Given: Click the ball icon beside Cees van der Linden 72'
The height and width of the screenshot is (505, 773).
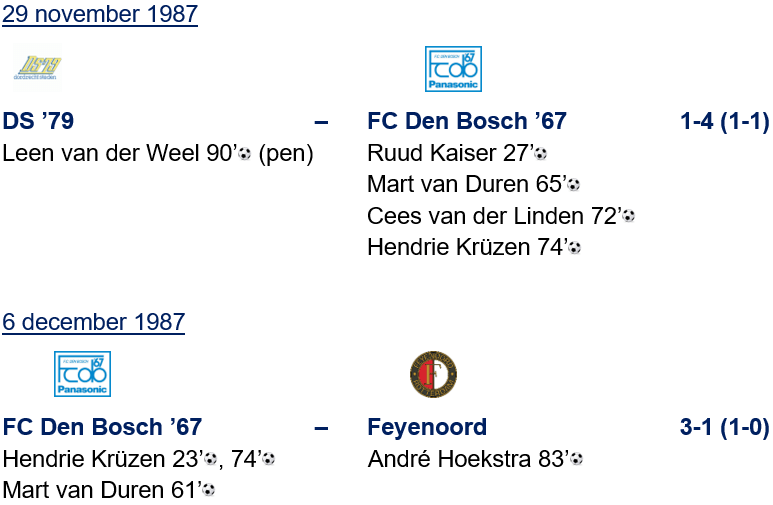Looking at the screenshot, I should pyautogui.click(x=628, y=216).
